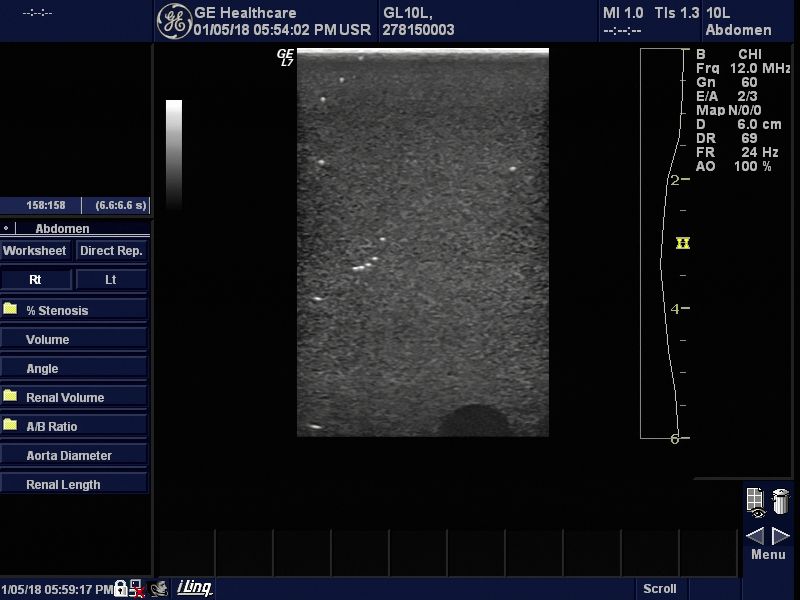Click the GE Healthcare logo icon

[173, 20]
